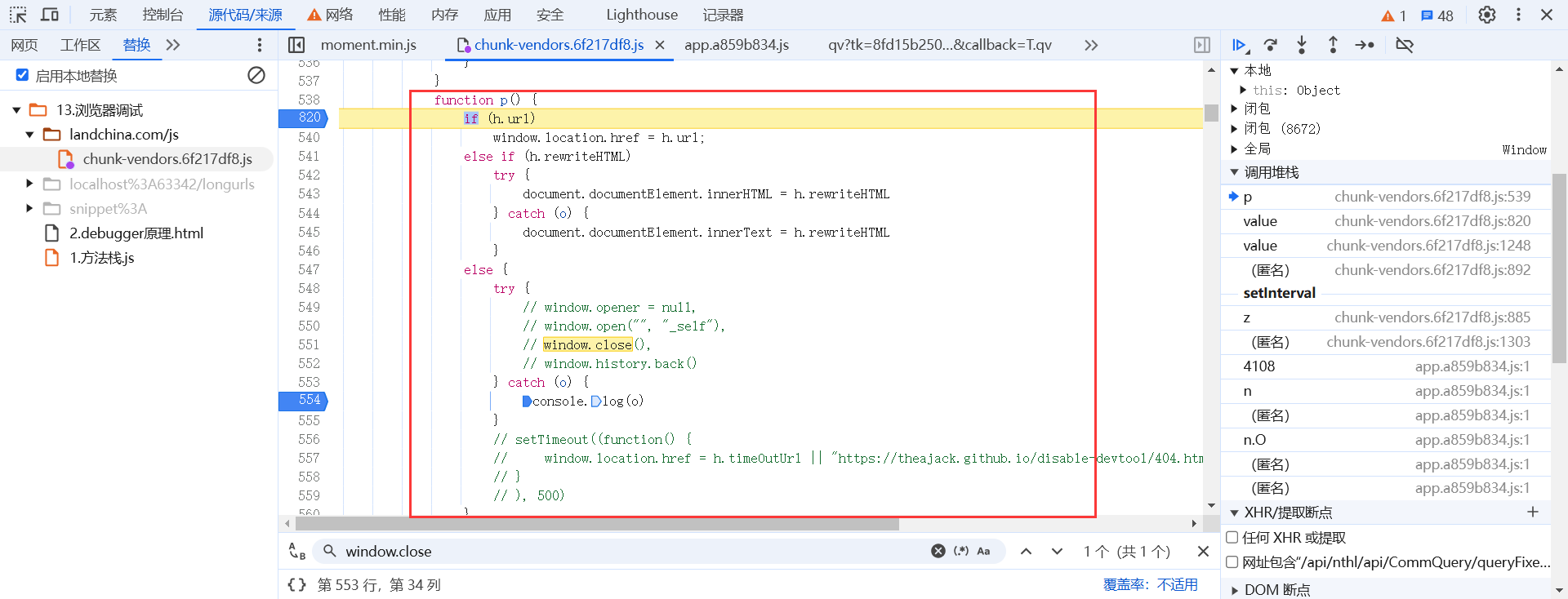Expand the snippet%3A folder
The height and width of the screenshot is (599, 1568).
(29, 208)
